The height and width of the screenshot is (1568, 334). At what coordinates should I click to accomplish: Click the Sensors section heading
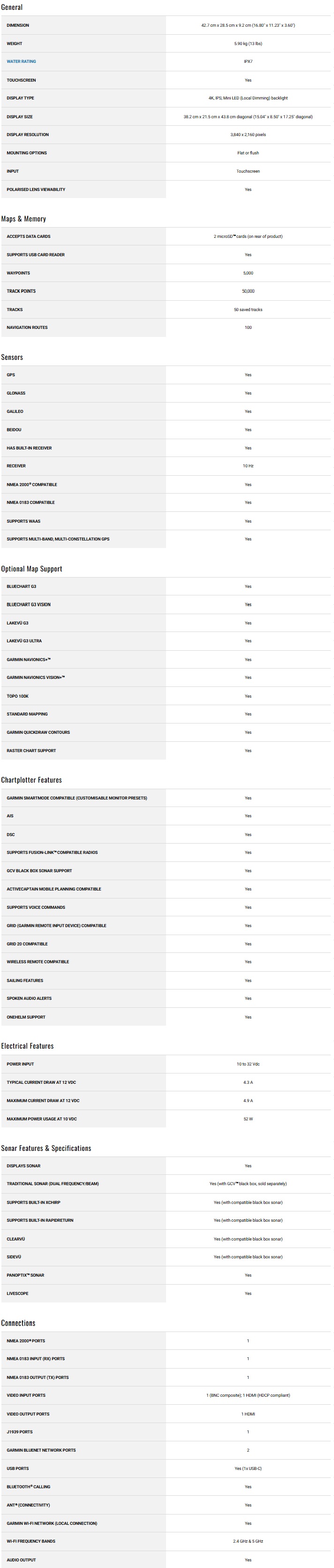12,358
